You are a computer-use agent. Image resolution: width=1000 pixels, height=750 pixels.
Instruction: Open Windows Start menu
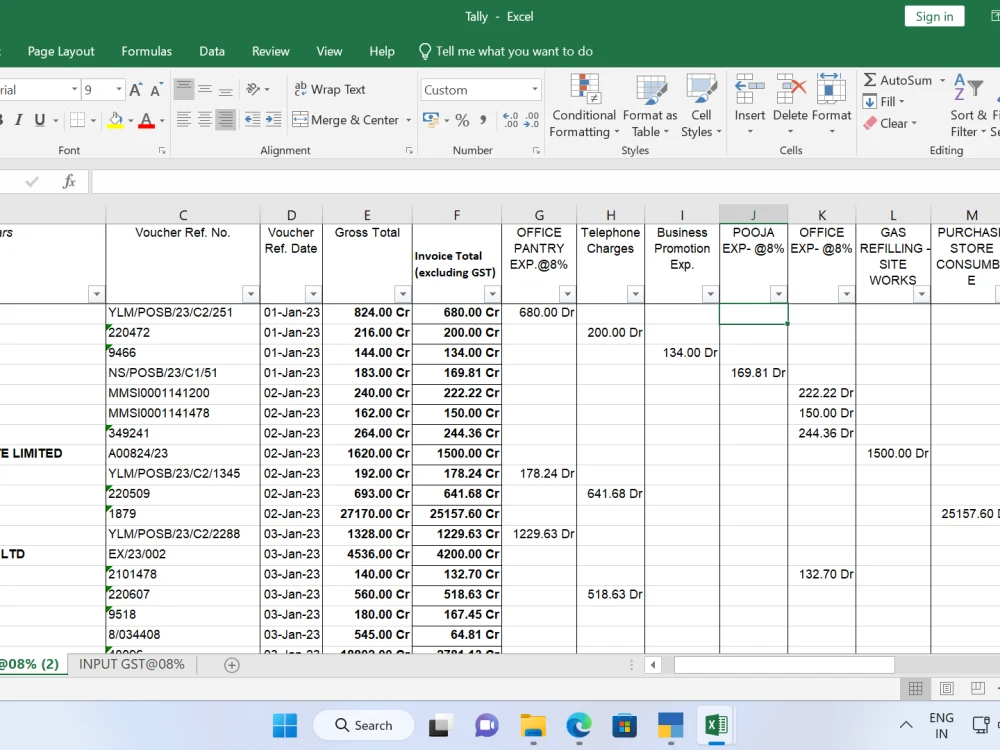[284, 725]
